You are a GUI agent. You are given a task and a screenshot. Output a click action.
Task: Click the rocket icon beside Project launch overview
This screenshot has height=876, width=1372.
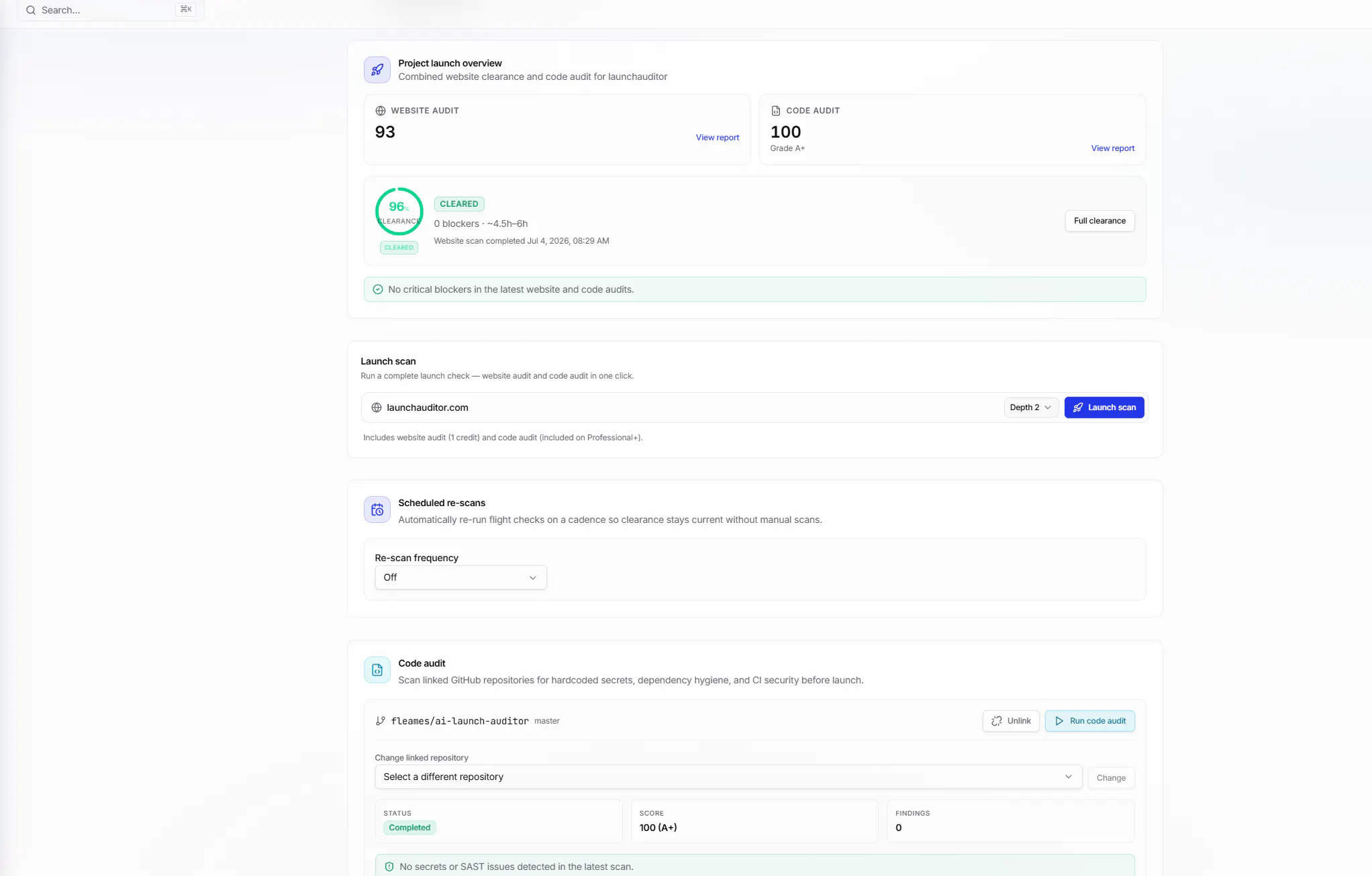[x=377, y=70]
